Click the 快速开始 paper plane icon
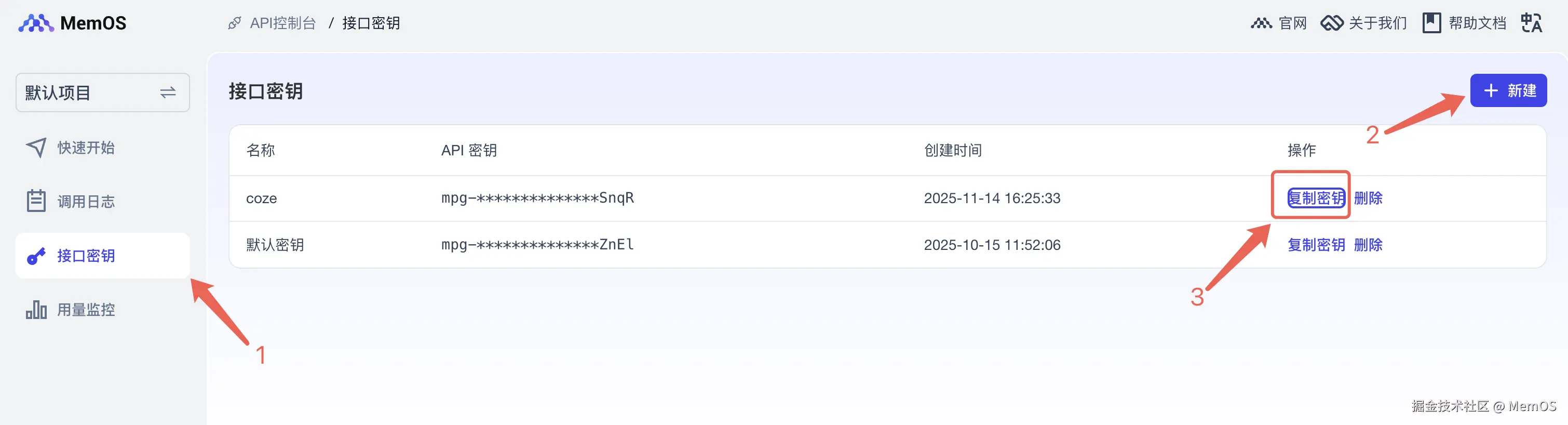The width and height of the screenshot is (1568, 425). point(36,148)
